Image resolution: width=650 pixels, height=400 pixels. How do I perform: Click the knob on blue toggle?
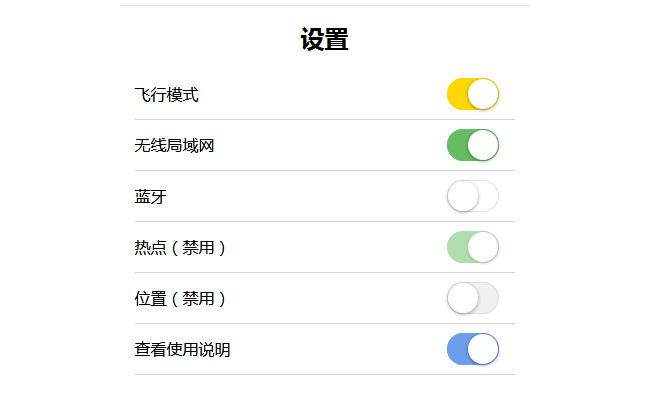pyautogui.click(x=483, y=349)
